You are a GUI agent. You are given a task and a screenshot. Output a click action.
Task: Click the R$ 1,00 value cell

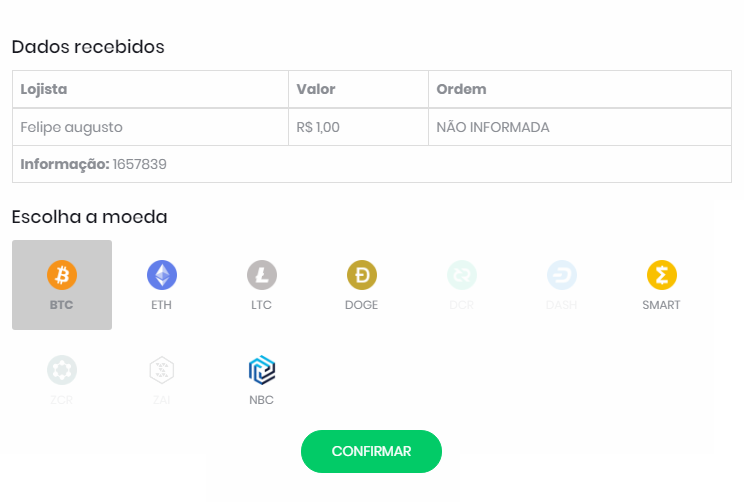tap(359, 127)
